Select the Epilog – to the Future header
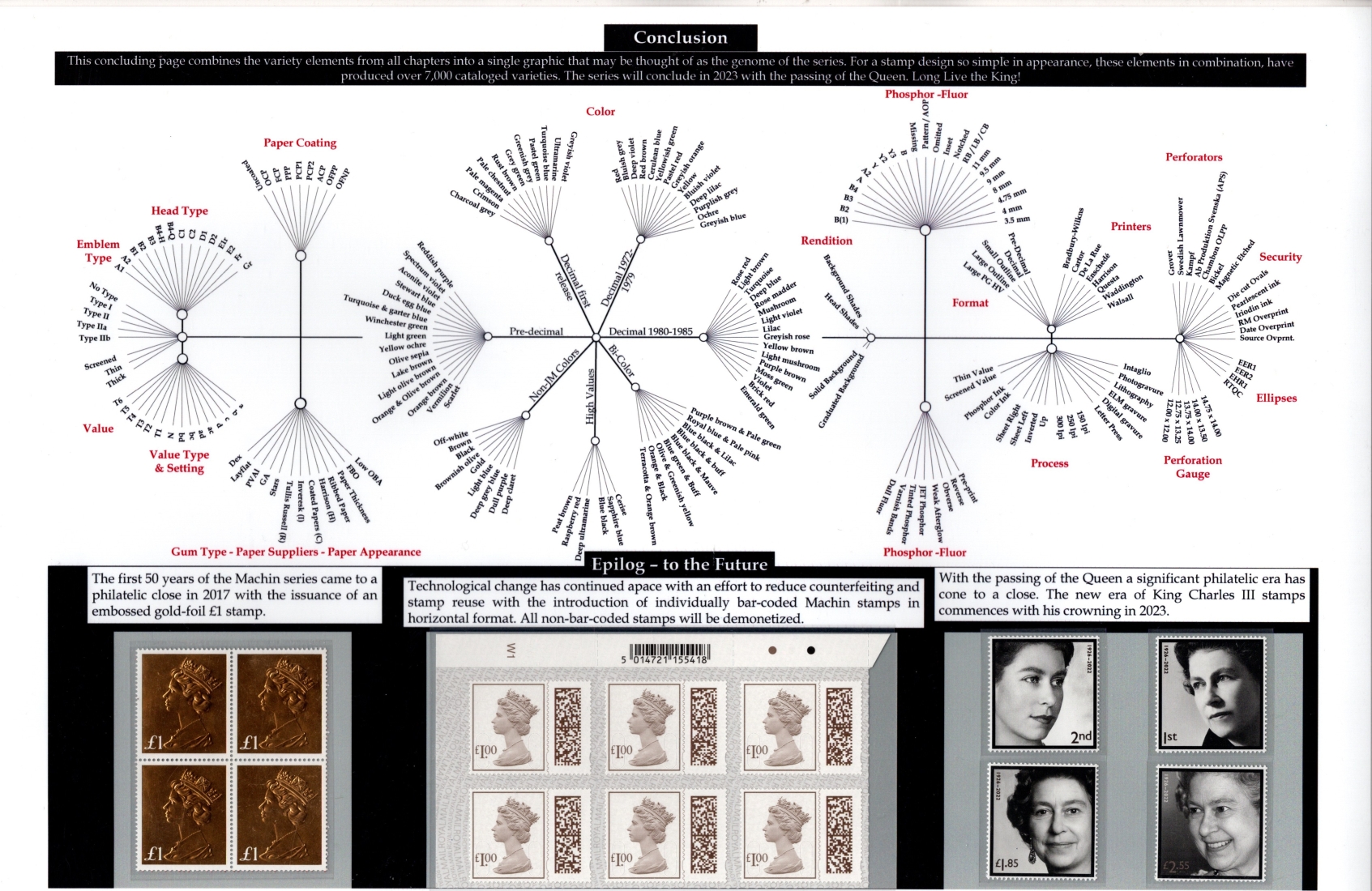 [x=679, y=564]
